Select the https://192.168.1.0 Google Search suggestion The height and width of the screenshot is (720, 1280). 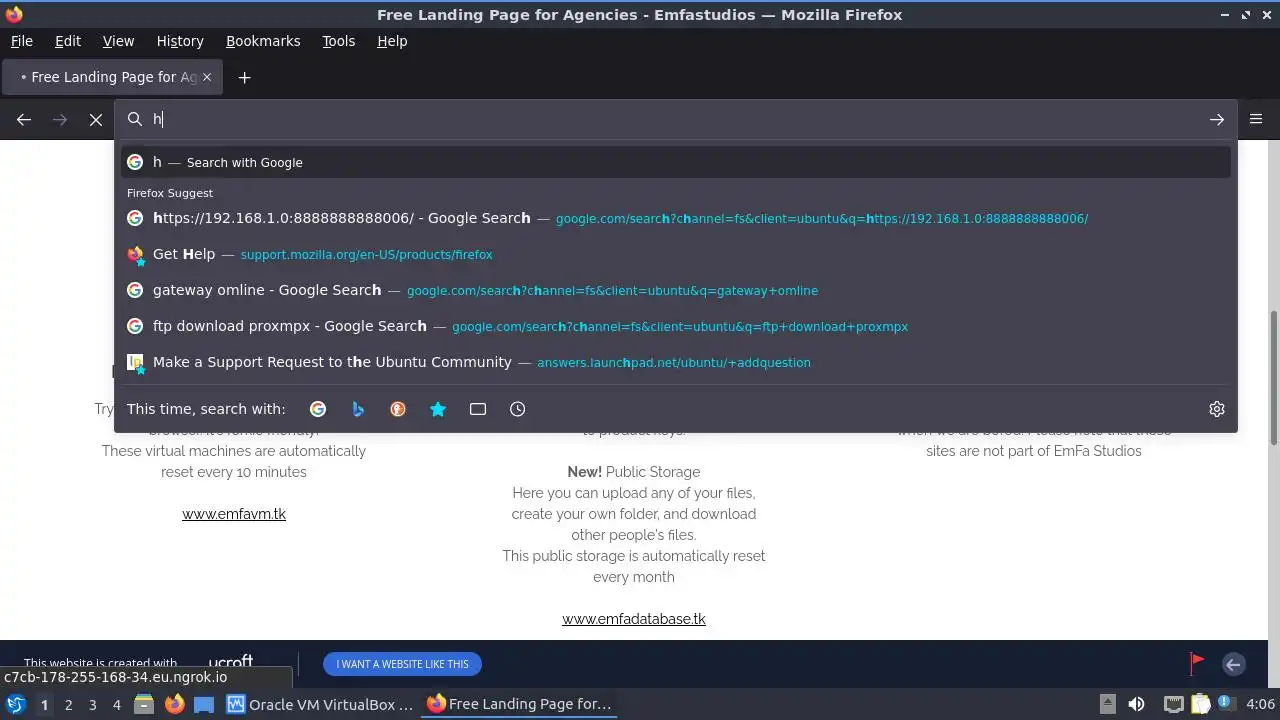coord(676,218)
